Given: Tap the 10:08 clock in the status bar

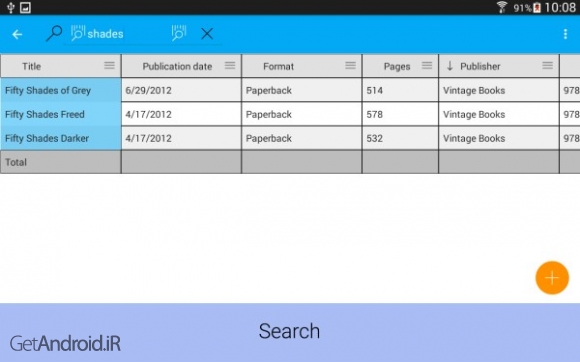Looking at the screenshot, I should 560,7.
